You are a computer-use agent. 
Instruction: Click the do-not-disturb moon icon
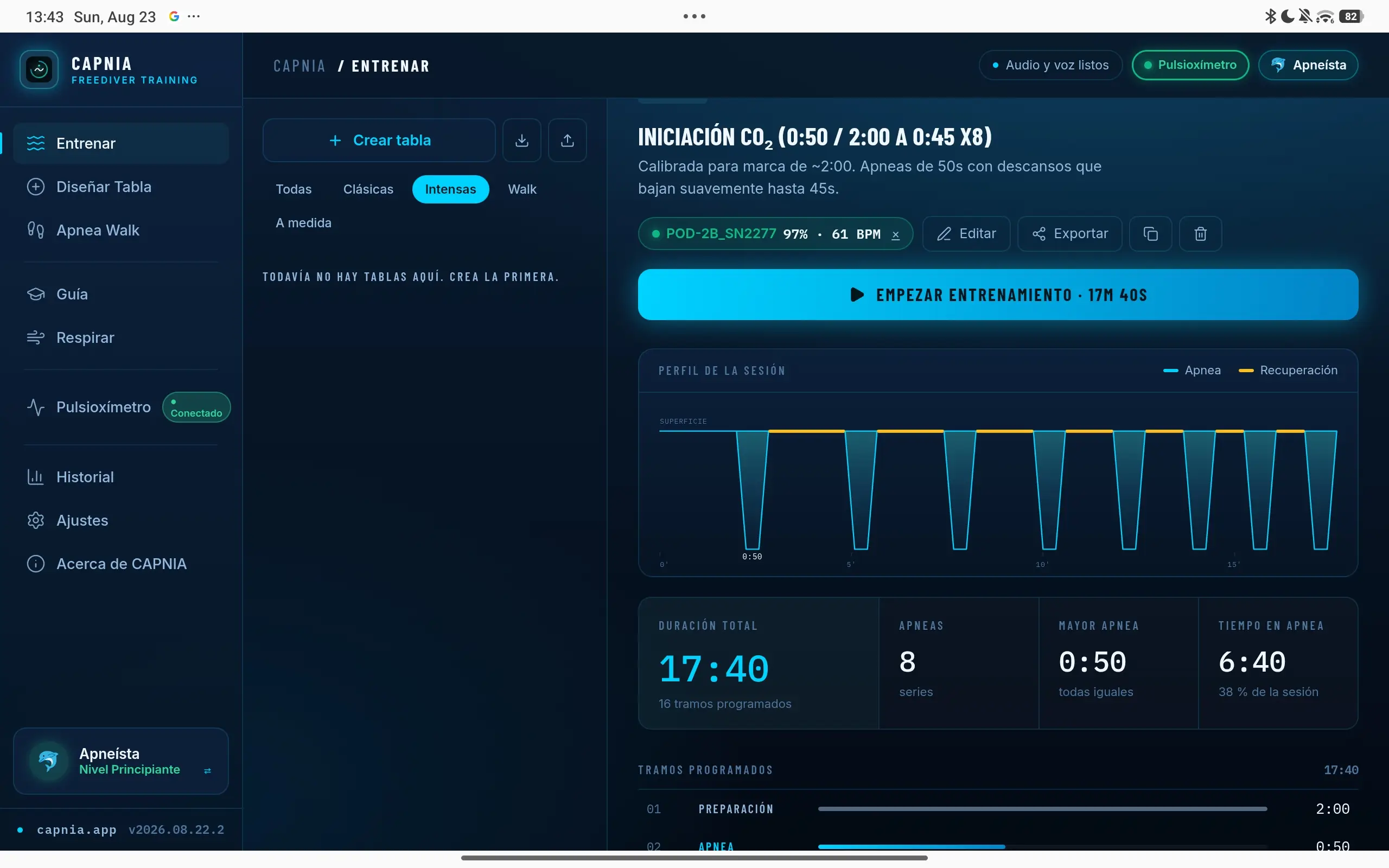(x=1288, y=16)
